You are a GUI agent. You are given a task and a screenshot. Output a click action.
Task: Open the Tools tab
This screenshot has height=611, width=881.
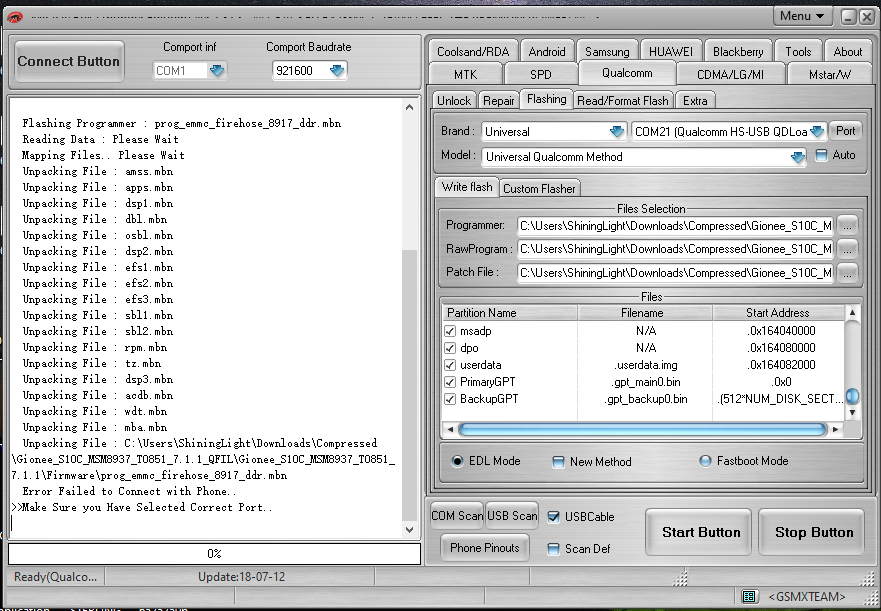(x=798, y=52)
